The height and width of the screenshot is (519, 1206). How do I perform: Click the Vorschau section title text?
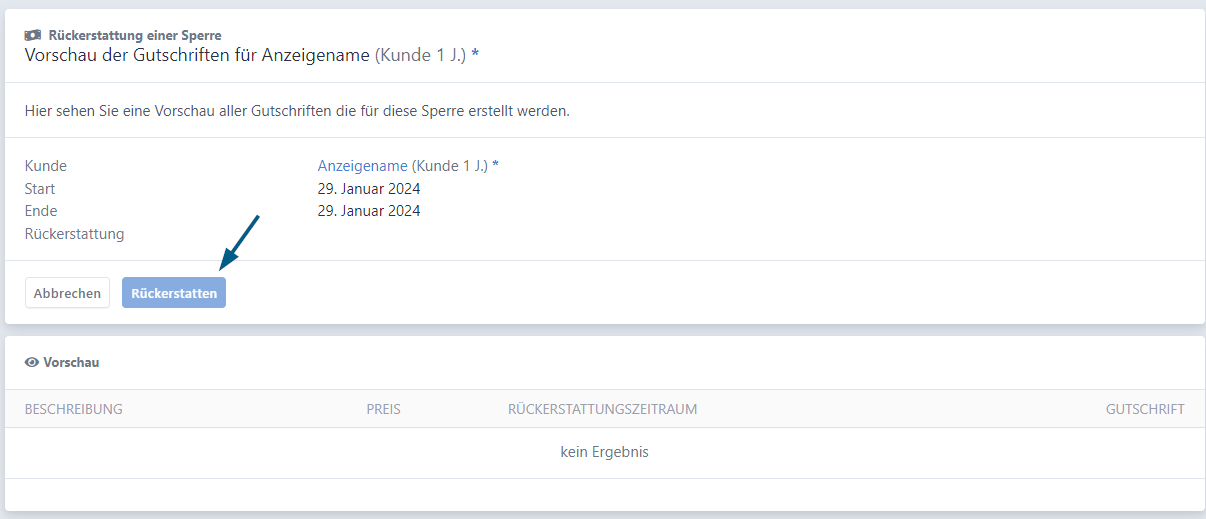[71, 362]
